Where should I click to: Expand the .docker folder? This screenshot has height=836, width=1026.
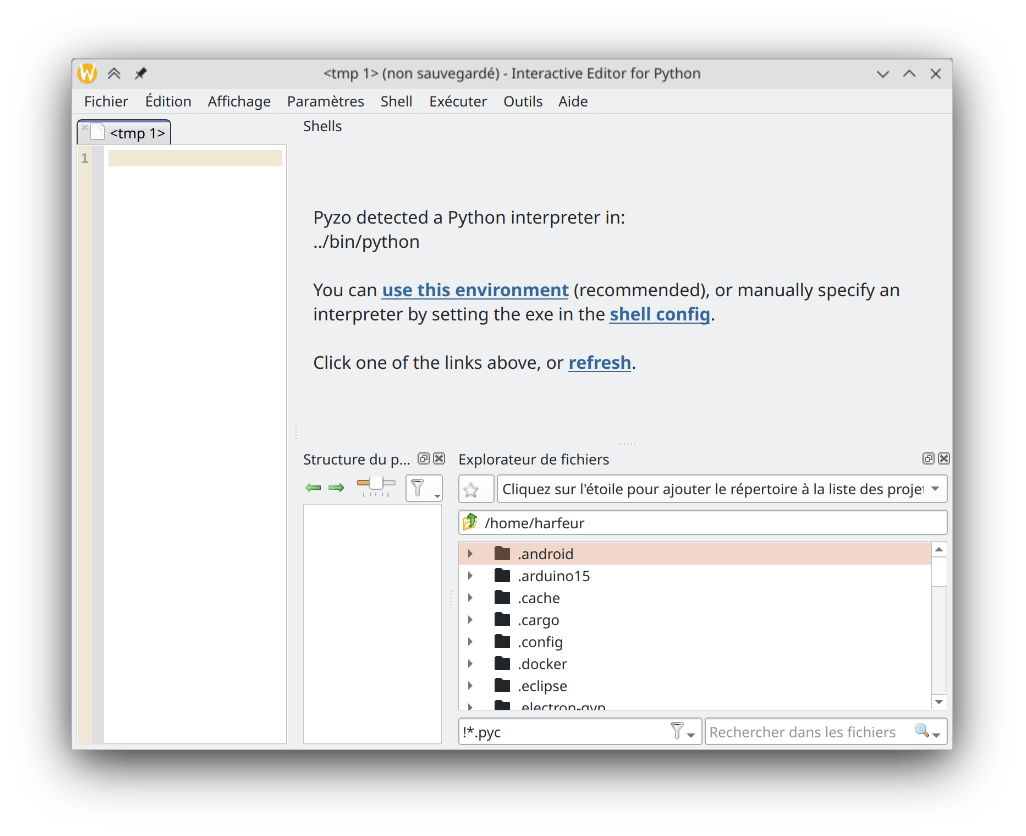pyautogui.click(x=470, y=664)
